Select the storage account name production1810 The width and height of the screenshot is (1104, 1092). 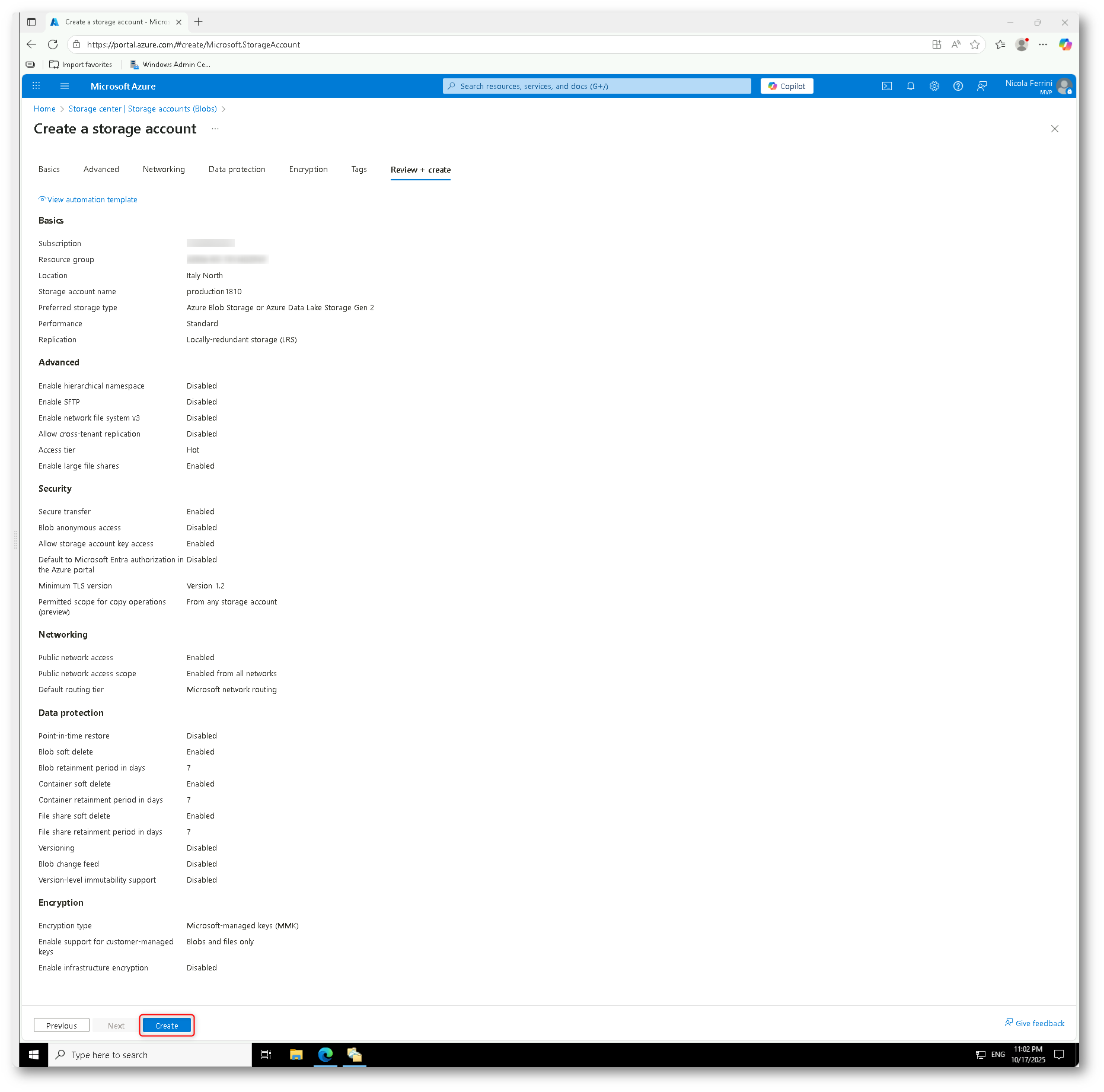(x=214, y=292)
